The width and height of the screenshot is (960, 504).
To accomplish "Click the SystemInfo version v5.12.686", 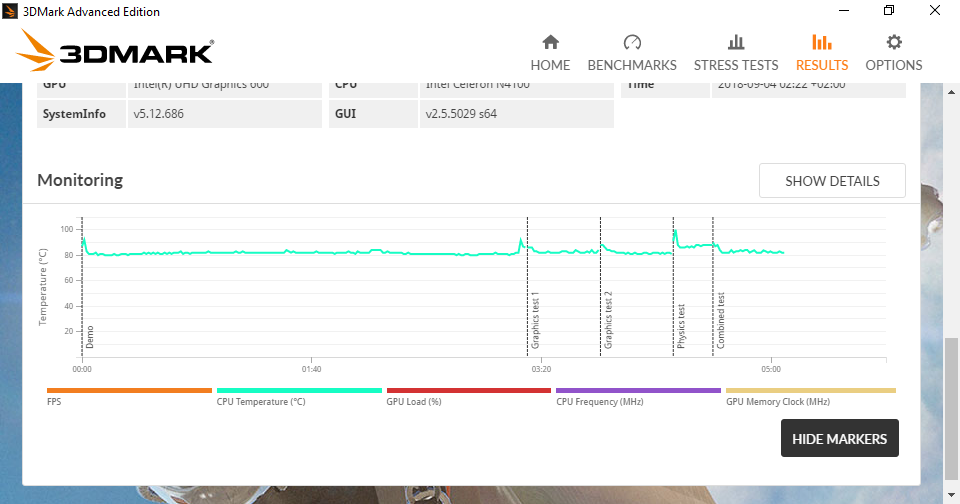I will (159, 114).
